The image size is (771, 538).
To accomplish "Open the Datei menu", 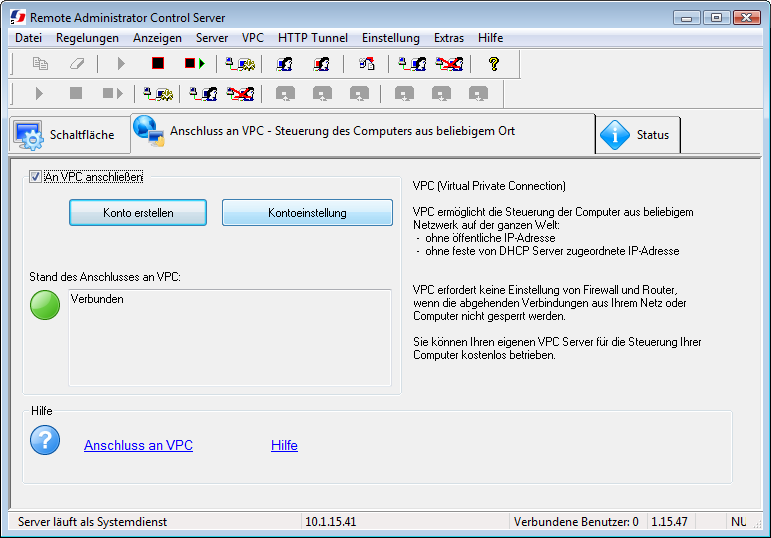I will (29, 38).
